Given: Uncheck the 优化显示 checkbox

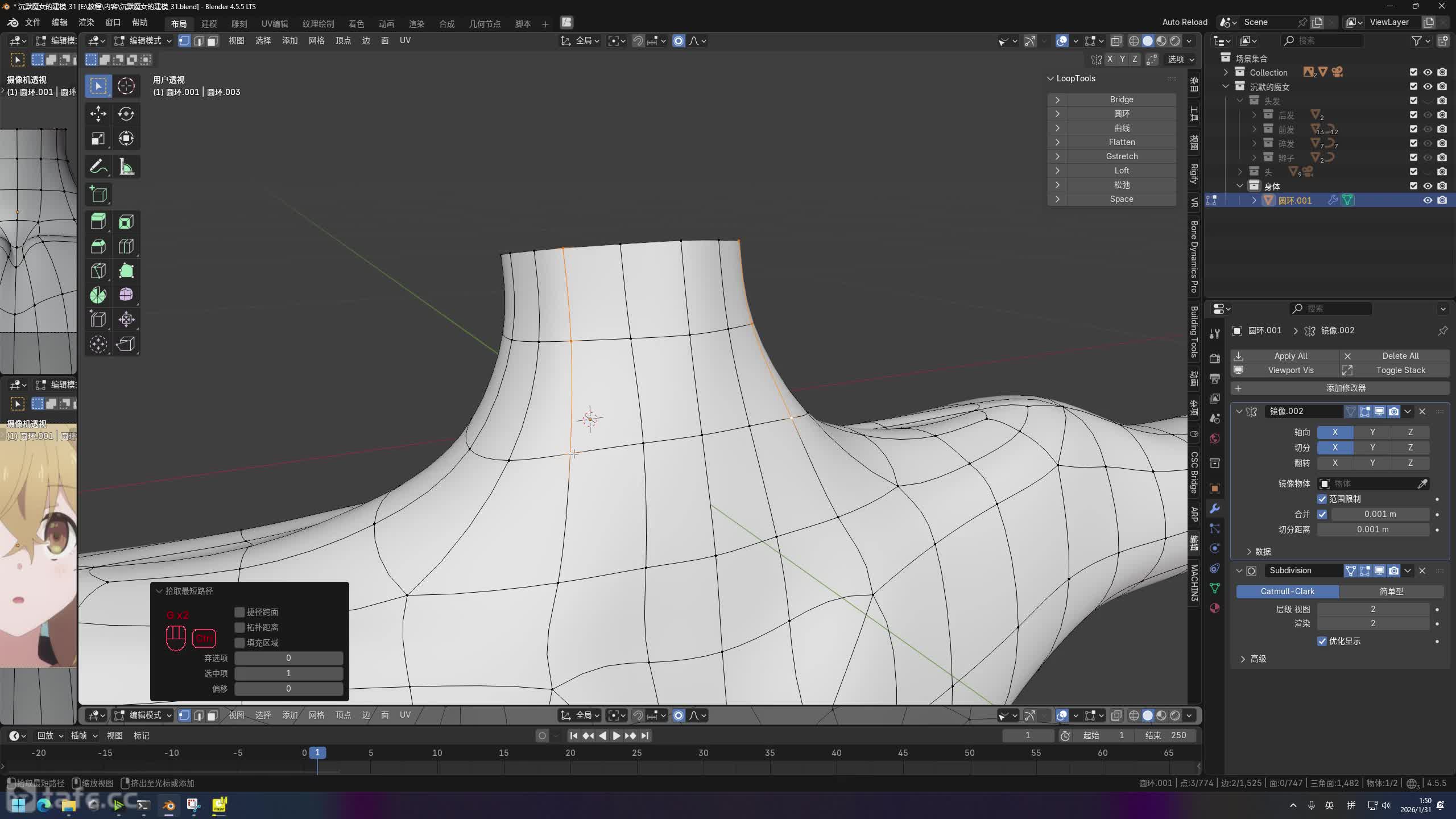Looking at the screenshot, I should (1322, 641).
